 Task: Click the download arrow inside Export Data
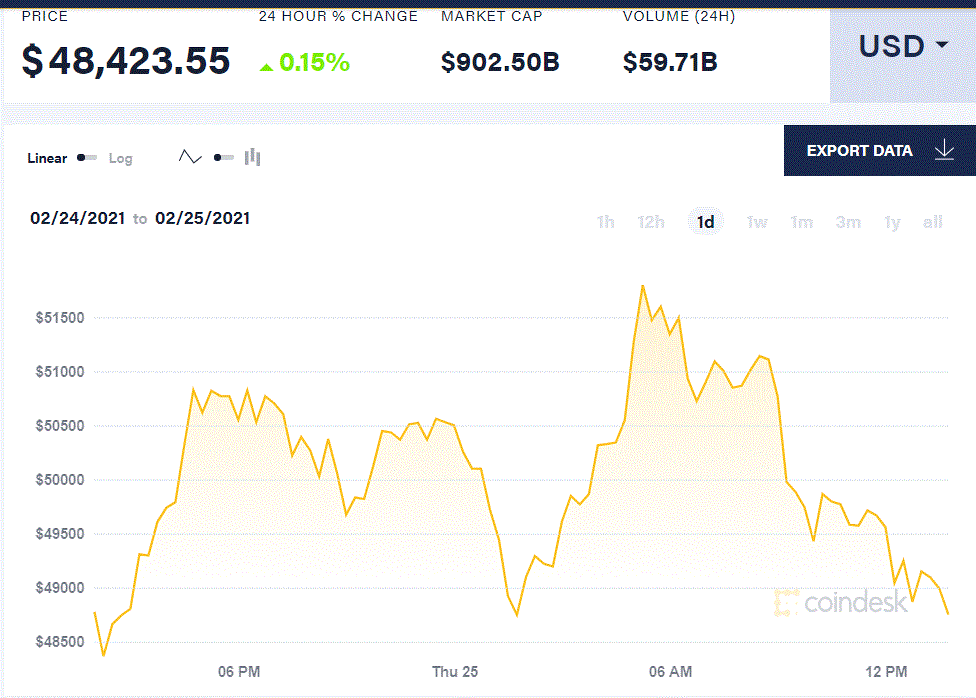point(943,150)
